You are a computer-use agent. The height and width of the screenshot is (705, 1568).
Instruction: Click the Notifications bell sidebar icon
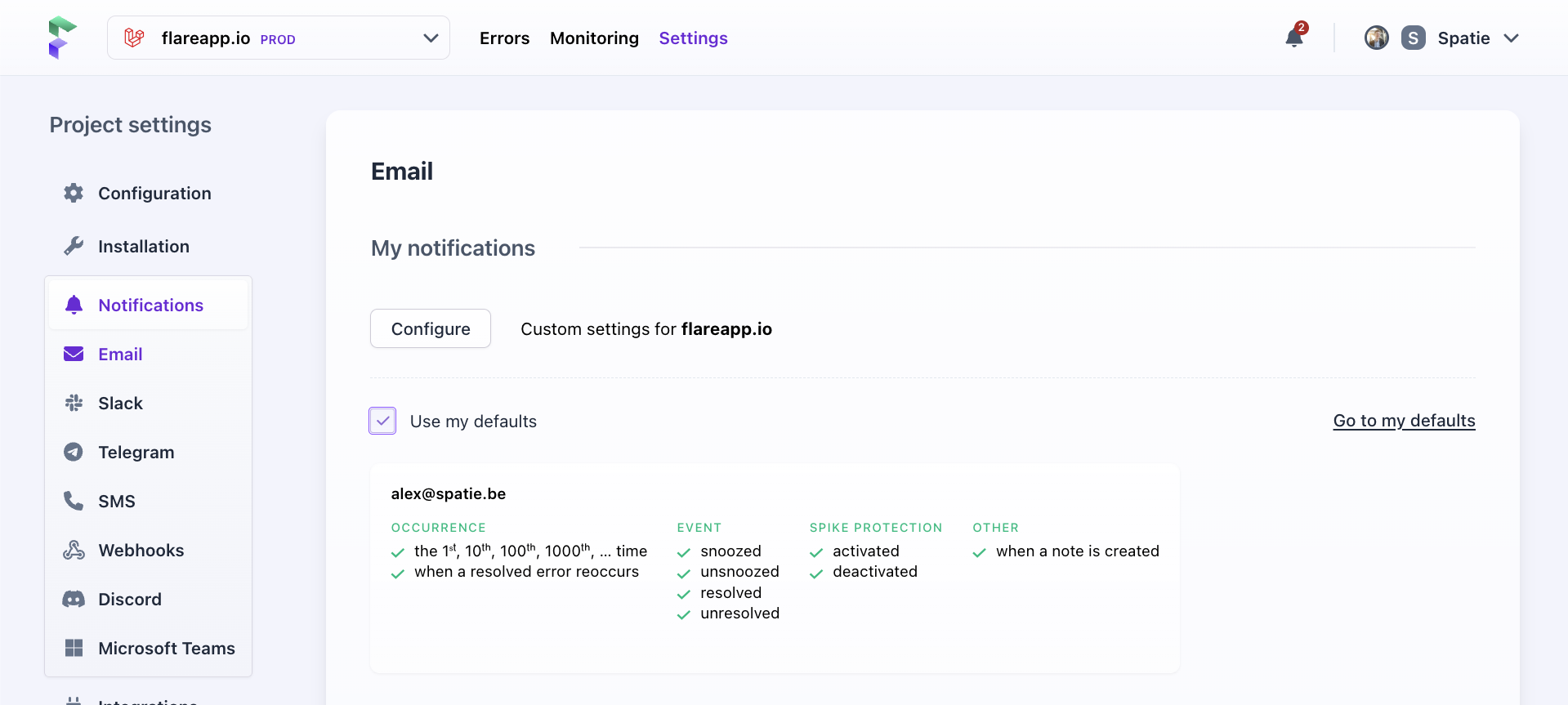tap(74, 305)
